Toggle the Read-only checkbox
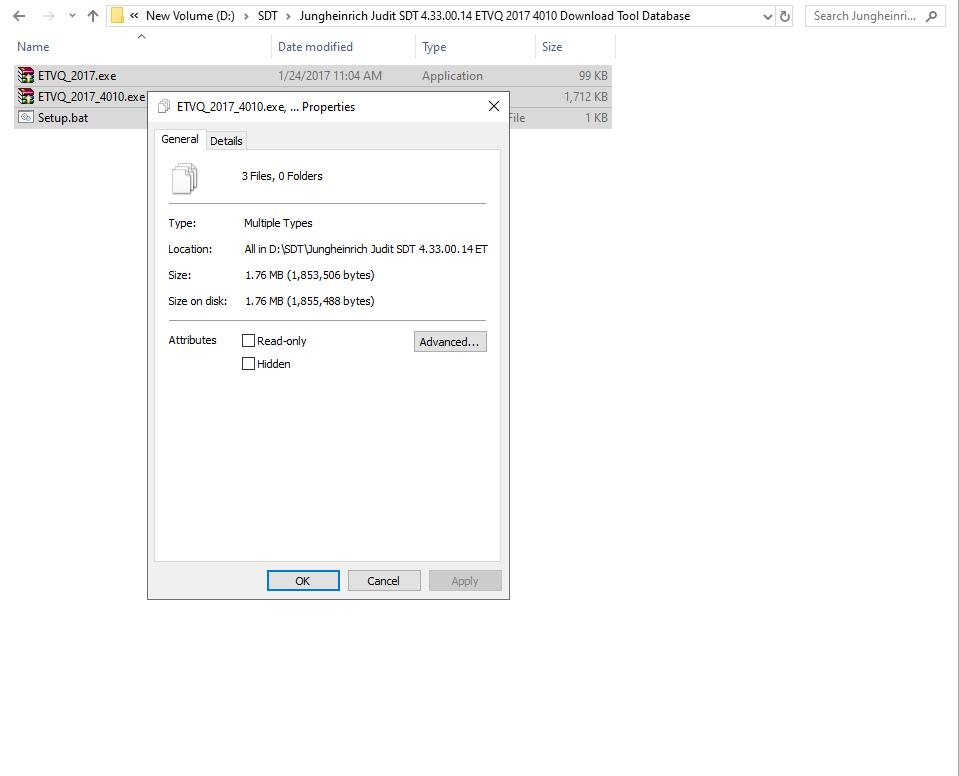The image size is (959, 776). pos(248,341)
